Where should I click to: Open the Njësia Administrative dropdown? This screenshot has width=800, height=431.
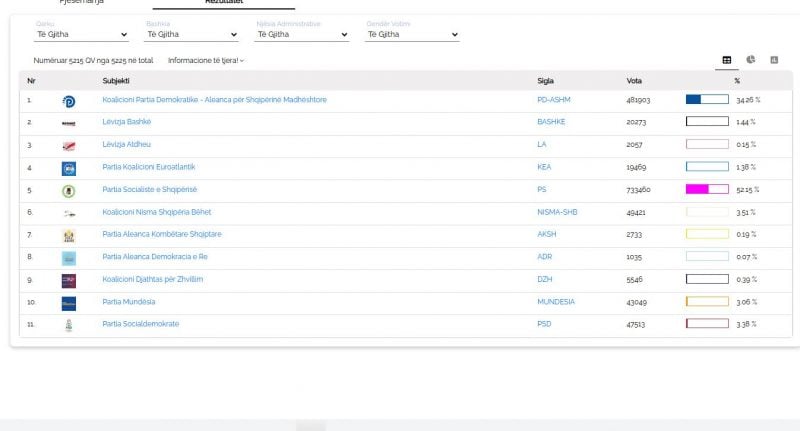click(302, 34)
